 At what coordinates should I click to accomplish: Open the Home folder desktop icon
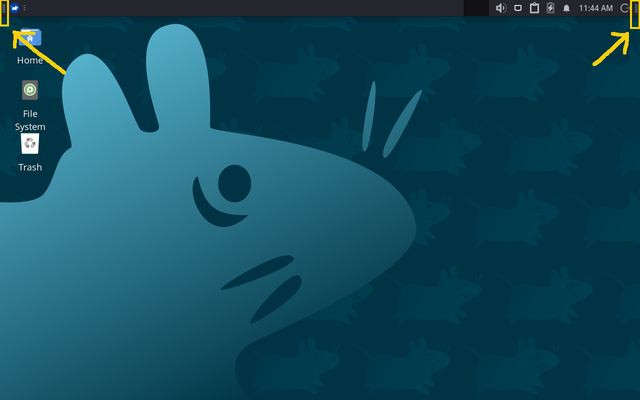pos(30,46)
